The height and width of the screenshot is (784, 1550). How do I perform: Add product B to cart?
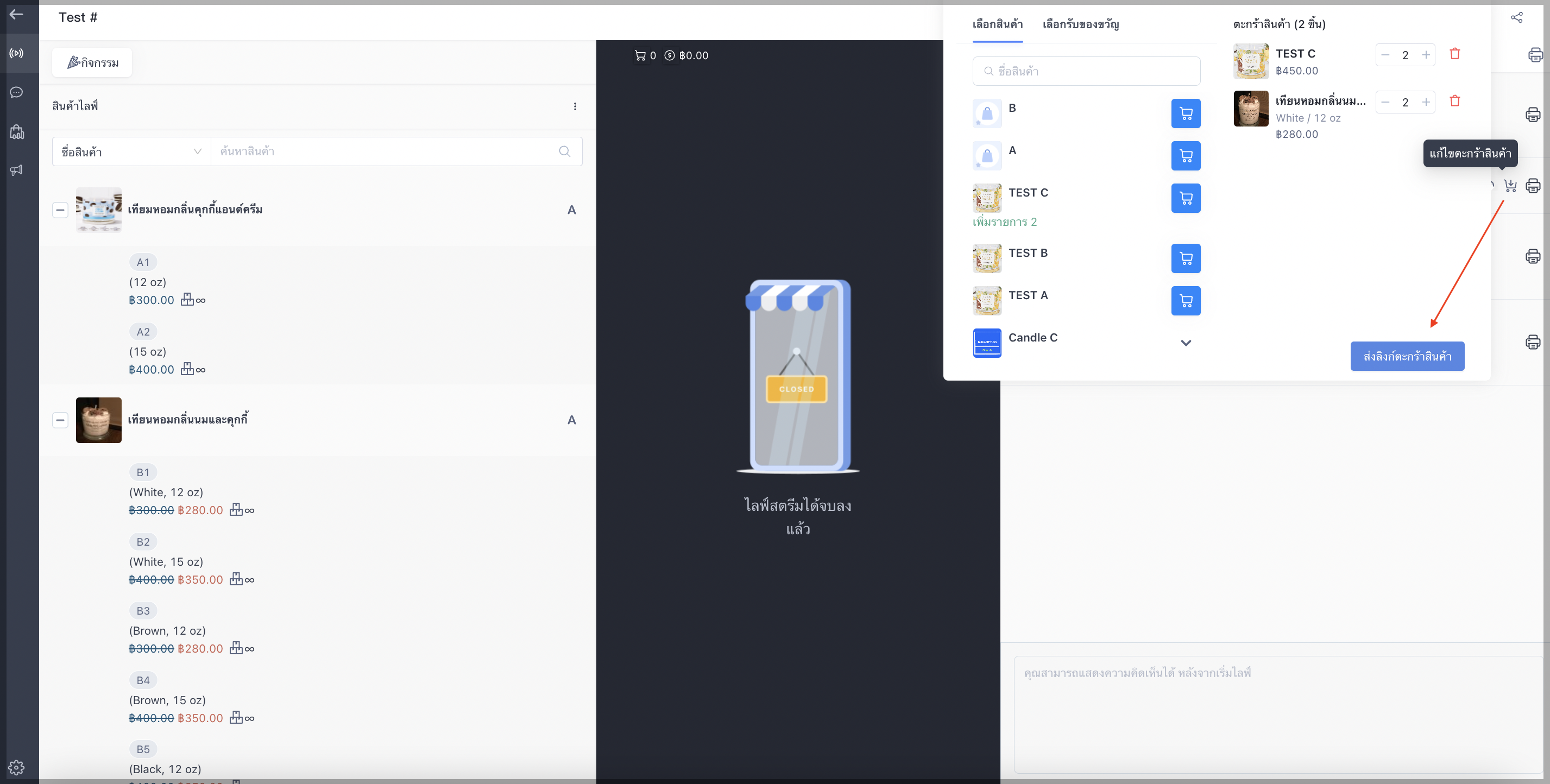click(1186, 113)
